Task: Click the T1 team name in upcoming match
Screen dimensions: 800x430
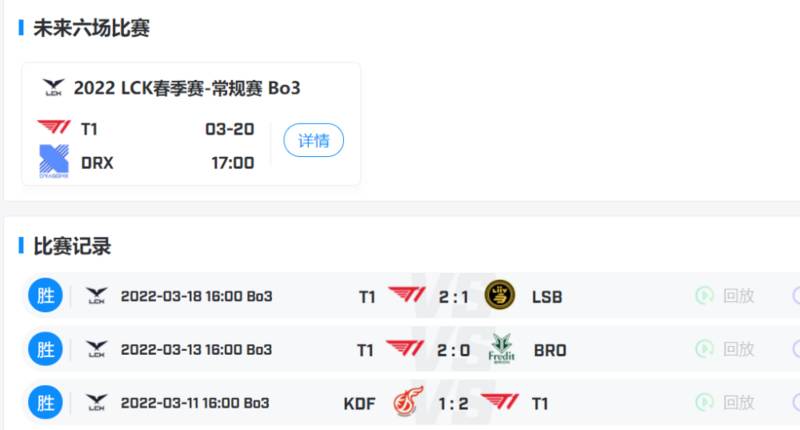Action: pyautogui.click(x=90, y=128)
